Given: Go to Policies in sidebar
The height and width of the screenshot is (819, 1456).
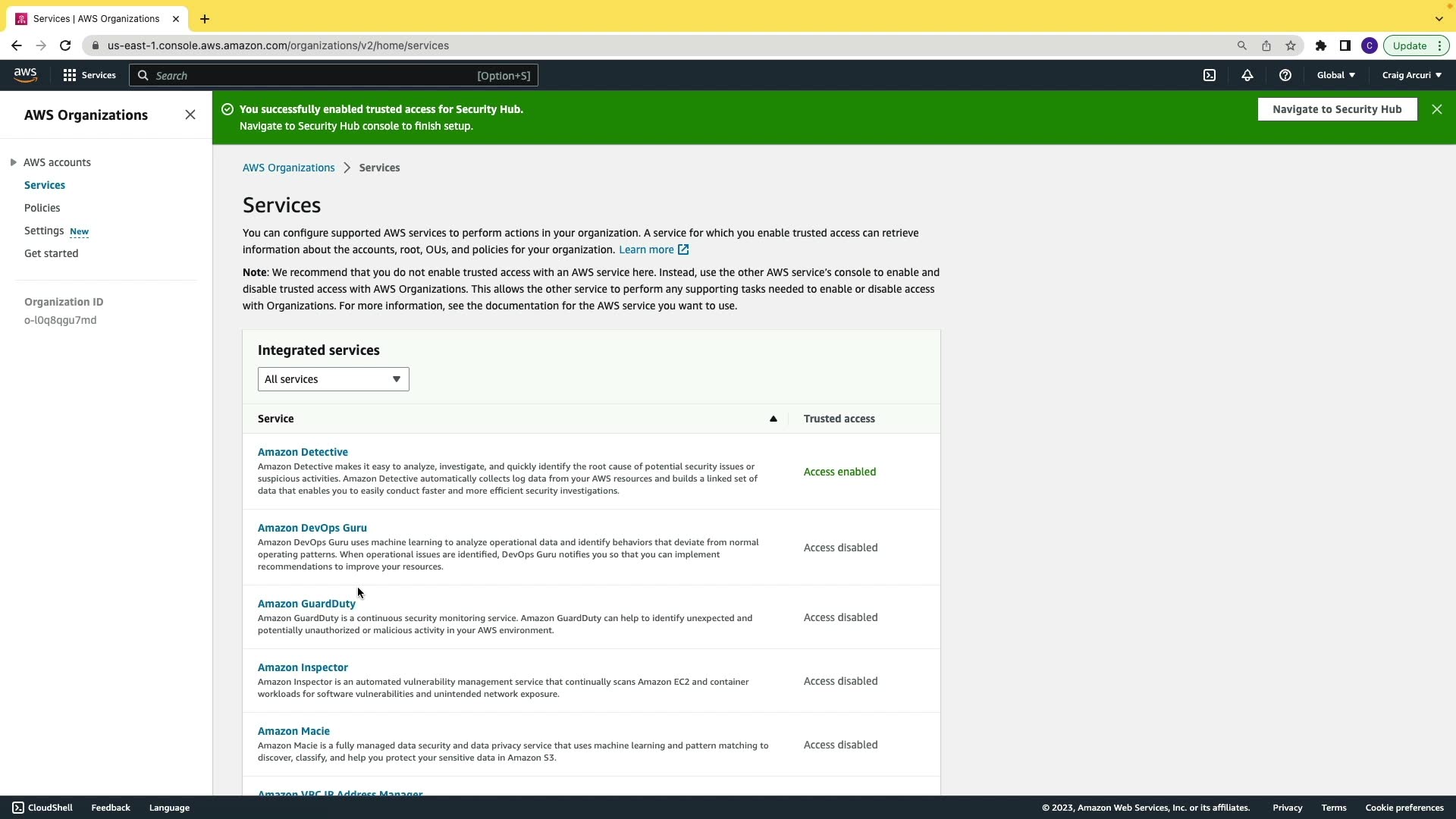Looking at the screenshot, I should 42,208.
